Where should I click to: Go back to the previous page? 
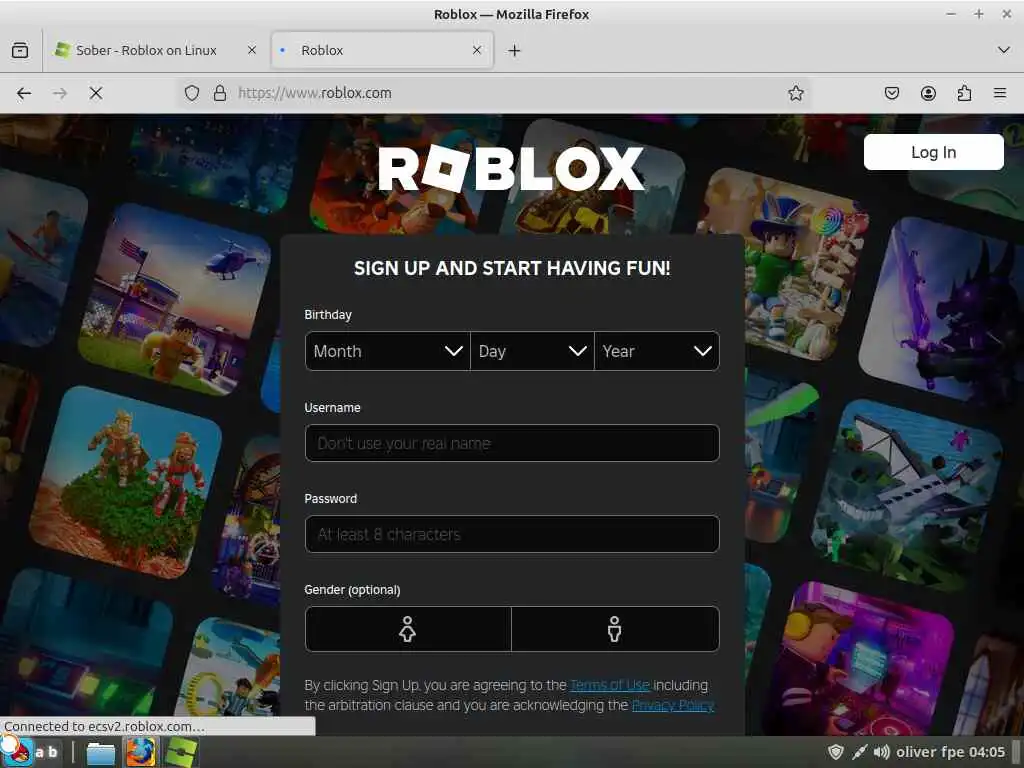coord(24,93)
